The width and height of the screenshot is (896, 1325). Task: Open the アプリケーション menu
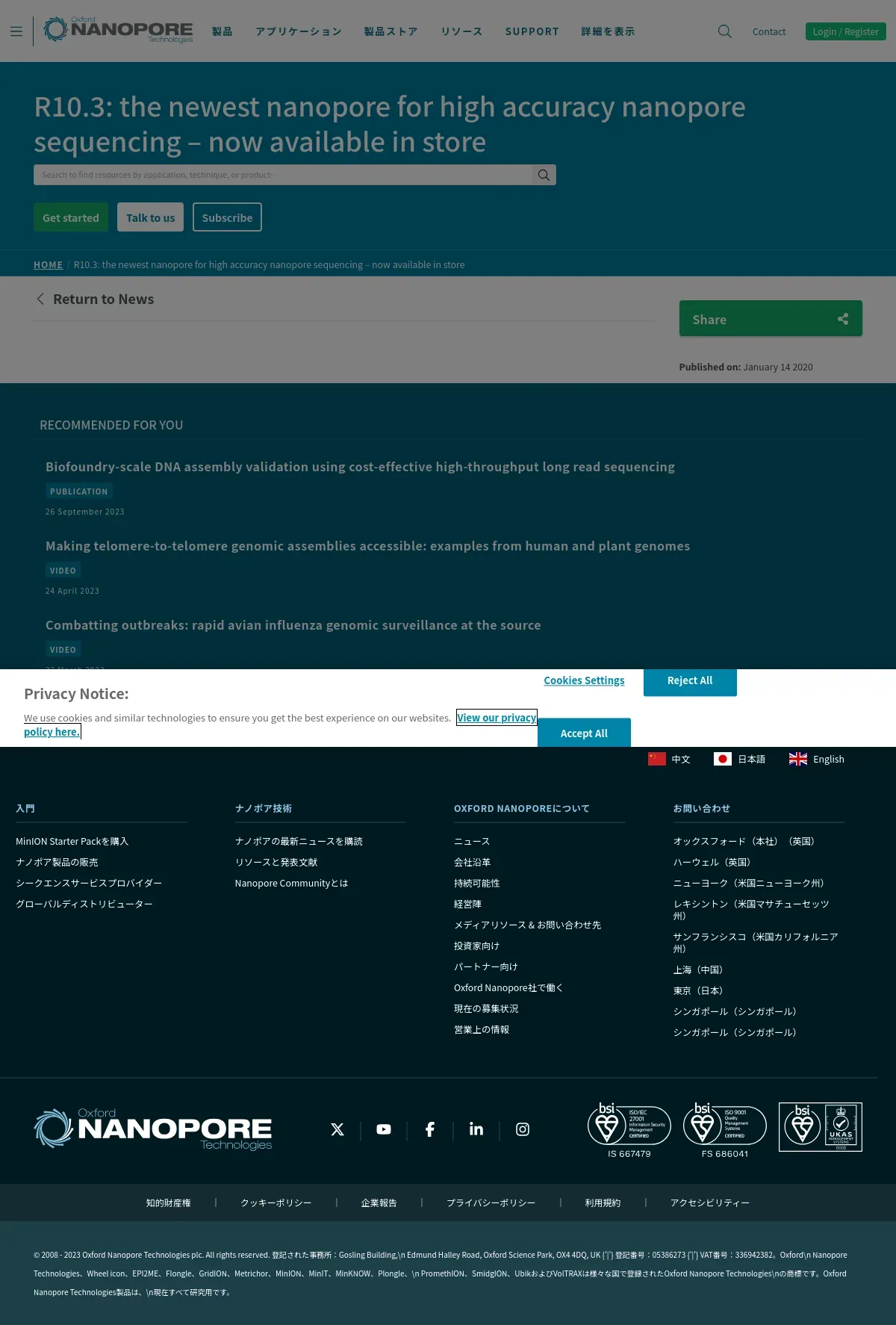point(299,31)
